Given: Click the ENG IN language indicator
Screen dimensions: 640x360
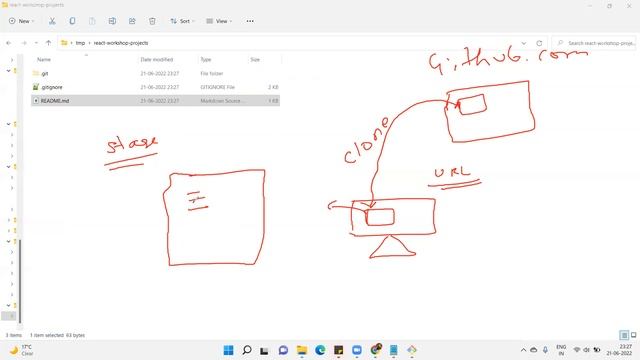Looking at the screenshot, I should (561, 350).
